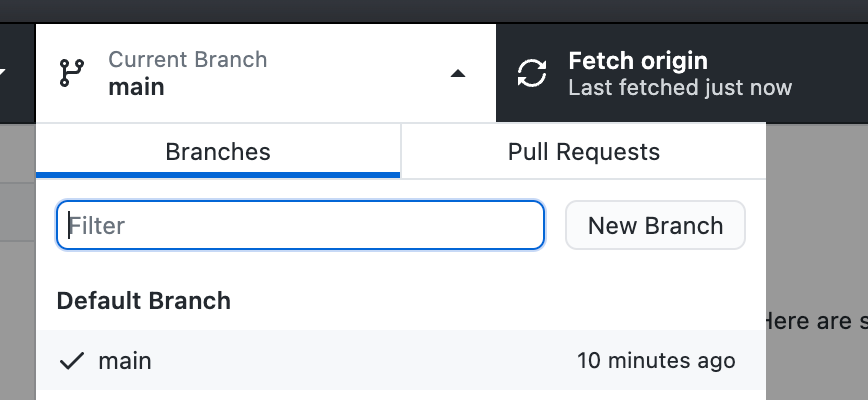Screen dimensions: 868x400
Task: Click the Current Branch label
Action: (188, 60)
